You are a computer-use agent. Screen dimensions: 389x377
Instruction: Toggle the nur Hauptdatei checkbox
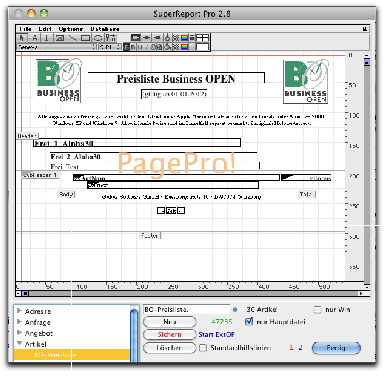pos(249,322)
